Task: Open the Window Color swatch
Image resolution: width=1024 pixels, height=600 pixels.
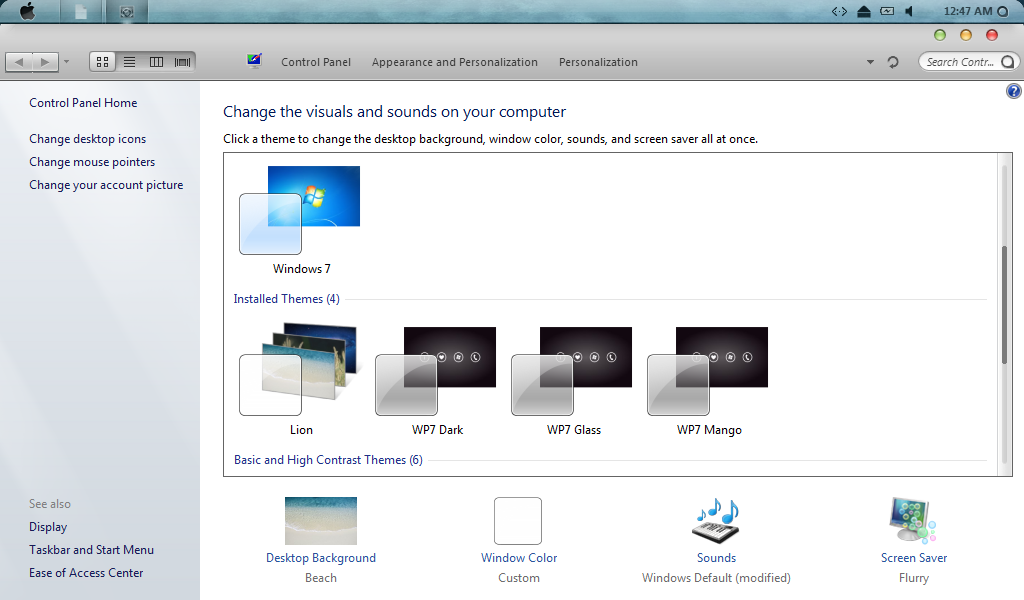Action: point(518,521)
